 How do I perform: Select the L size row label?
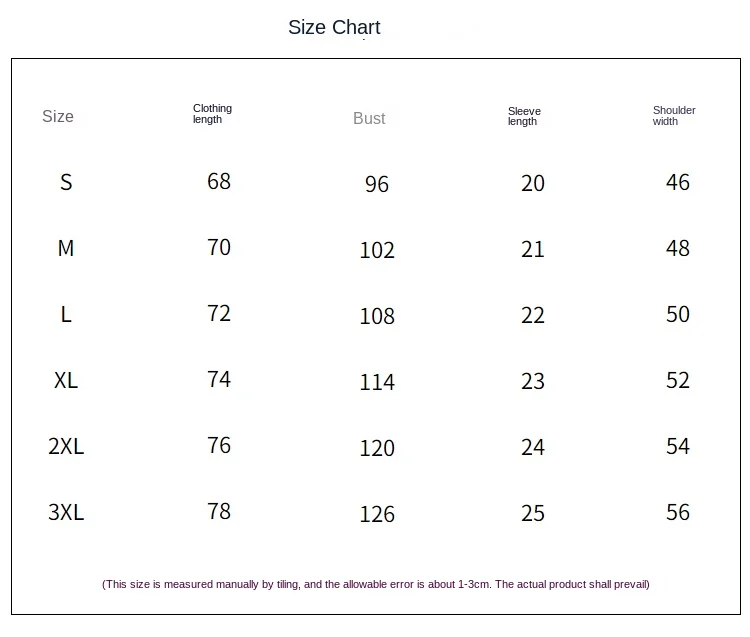66,314
